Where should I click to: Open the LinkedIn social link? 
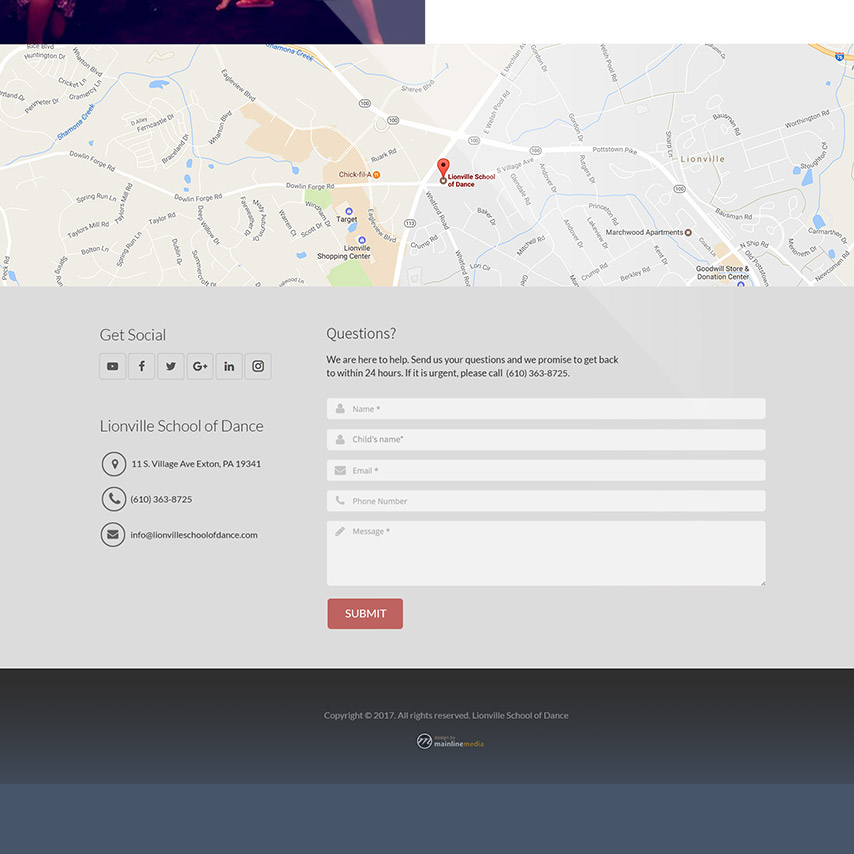pyautogui.click(x=229, y=366)
